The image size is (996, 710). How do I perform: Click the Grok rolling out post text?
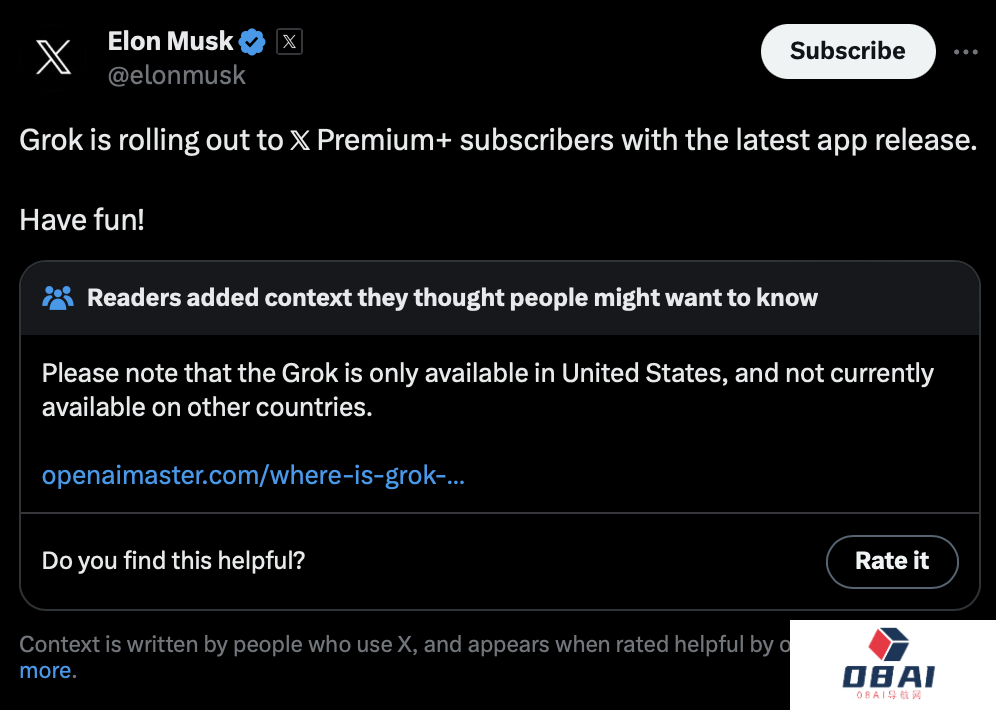(x=497, y=140)
